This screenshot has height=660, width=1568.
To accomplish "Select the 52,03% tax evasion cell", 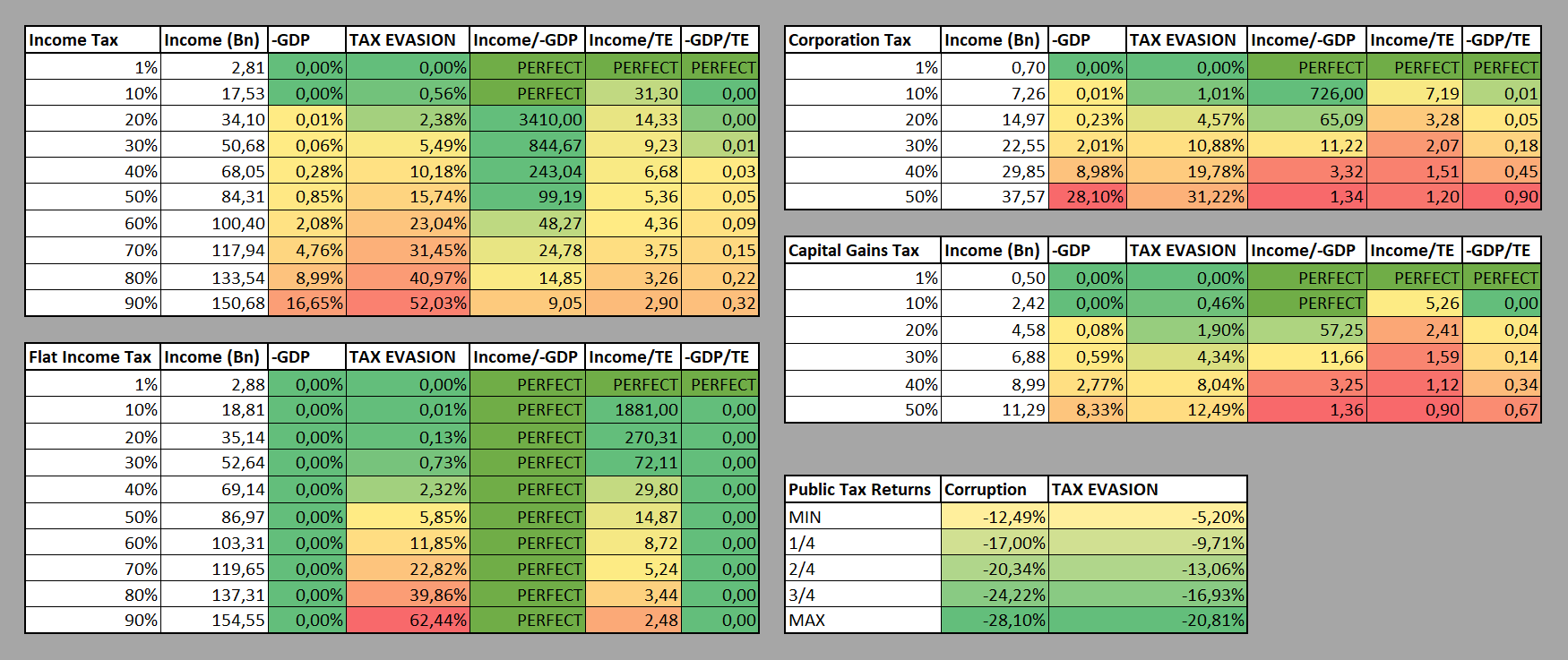I will 408,304.
